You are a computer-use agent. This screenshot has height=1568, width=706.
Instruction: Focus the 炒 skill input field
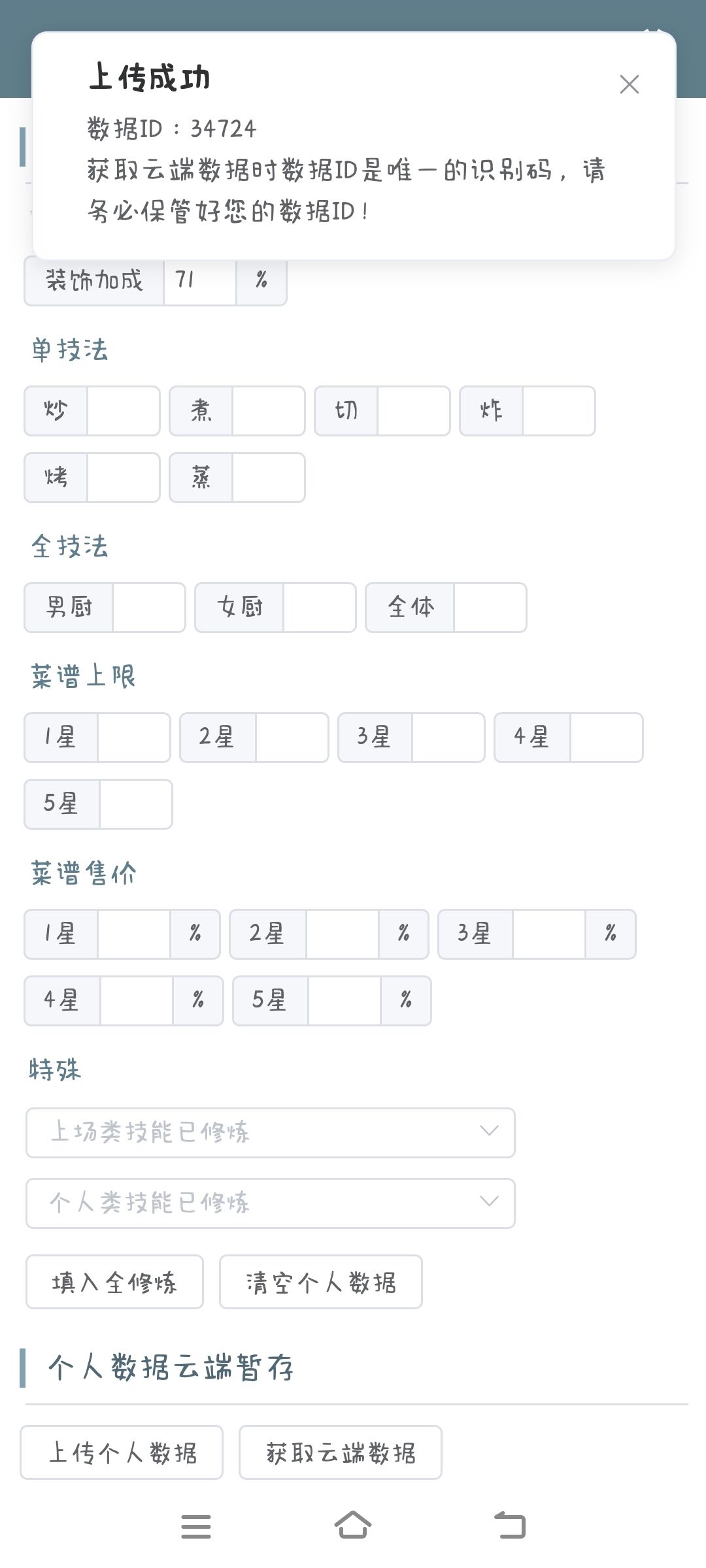(124, 411)
